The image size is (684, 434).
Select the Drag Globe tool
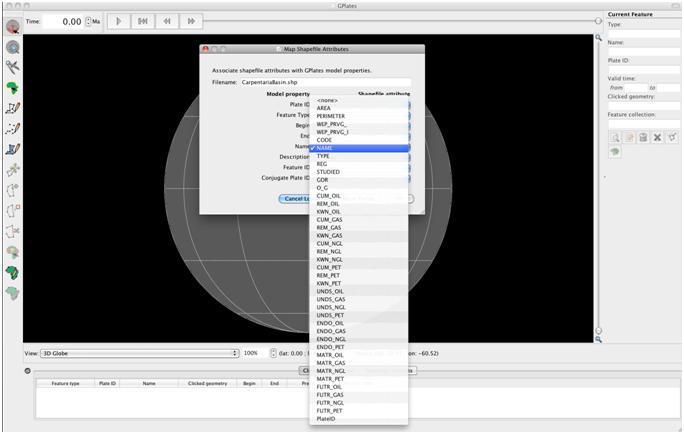pos(13,27)
